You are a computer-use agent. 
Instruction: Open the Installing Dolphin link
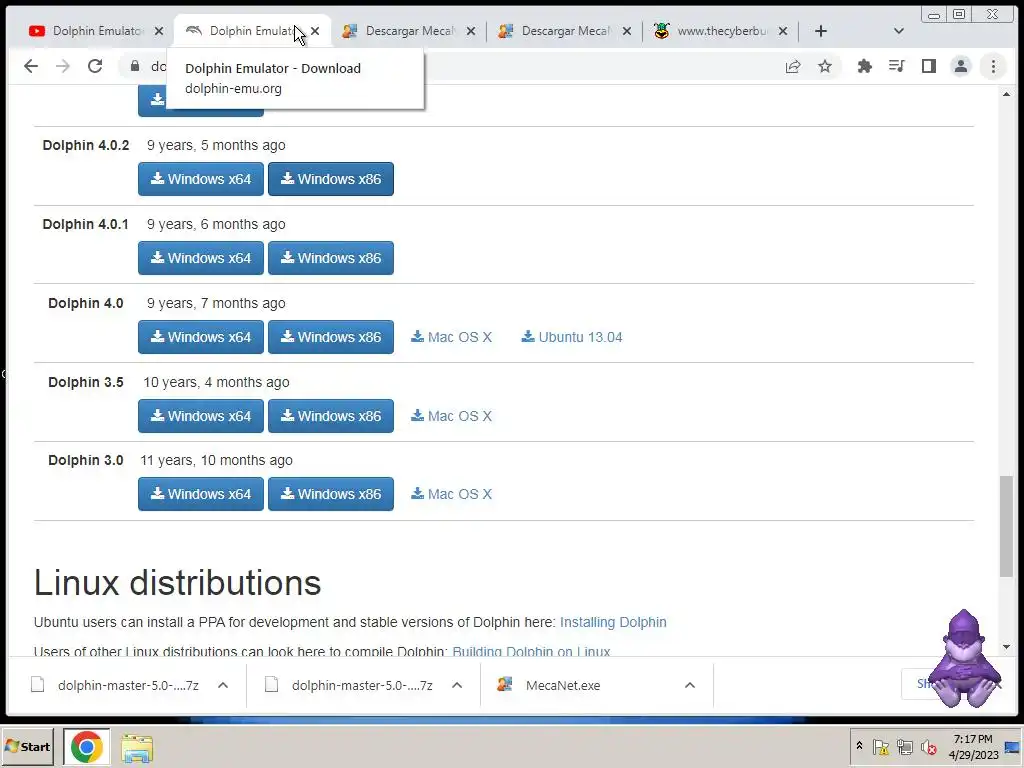(613, 622)
